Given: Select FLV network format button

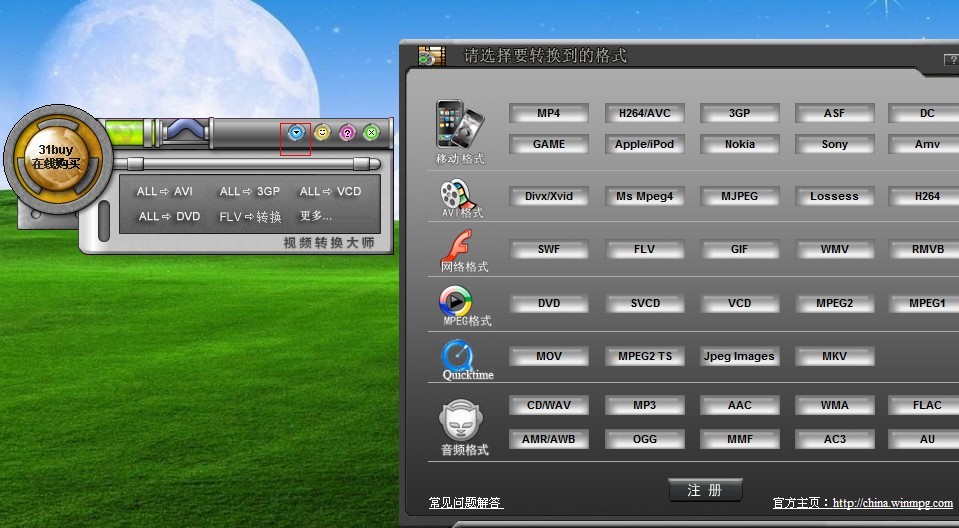Looking at the screenshot, I should coord(644,250).
